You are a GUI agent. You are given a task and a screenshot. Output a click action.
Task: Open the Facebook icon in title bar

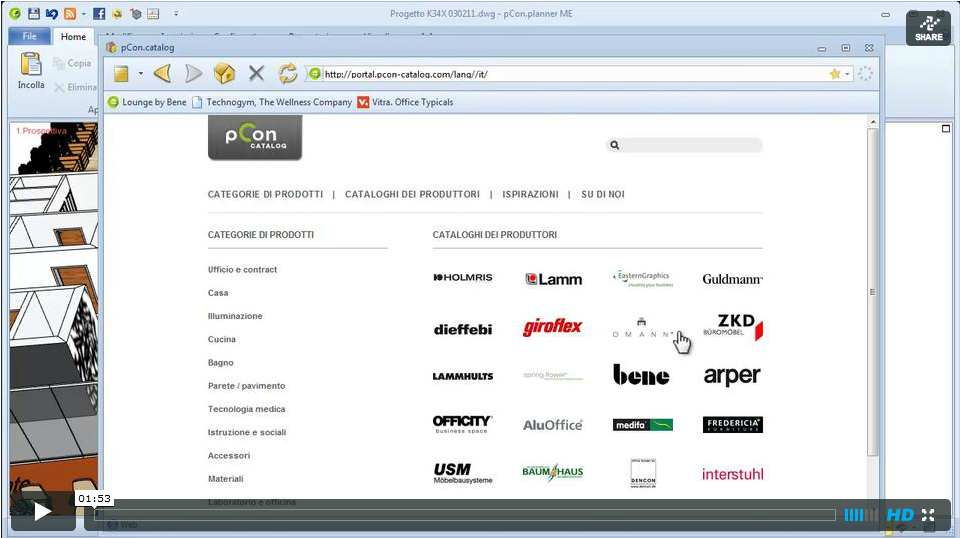click(99, 13)
